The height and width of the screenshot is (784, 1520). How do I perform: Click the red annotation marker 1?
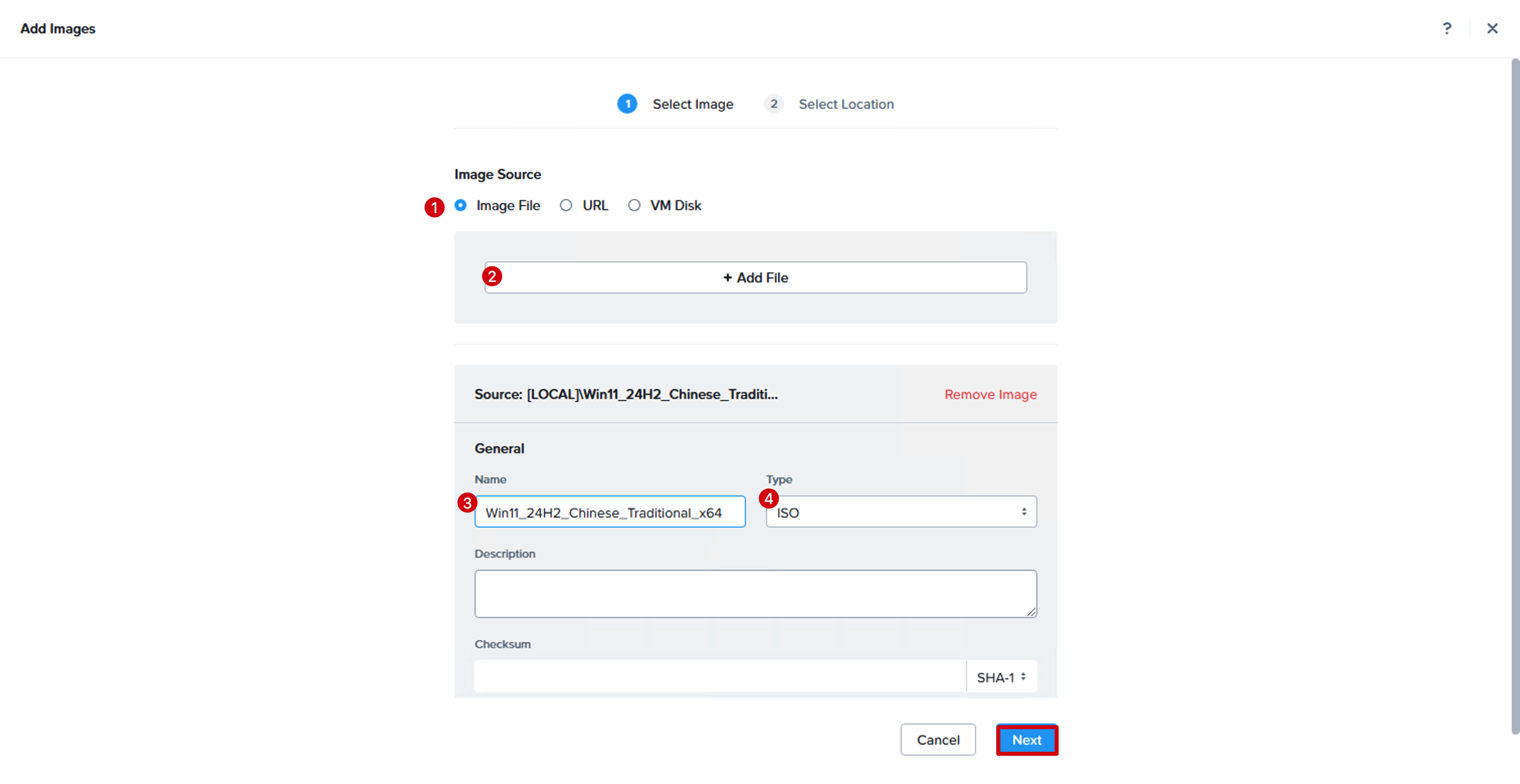434,207
